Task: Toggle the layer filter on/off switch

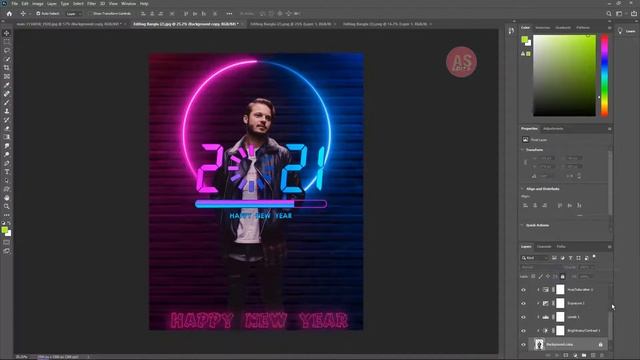Action: tap(594, 257)
